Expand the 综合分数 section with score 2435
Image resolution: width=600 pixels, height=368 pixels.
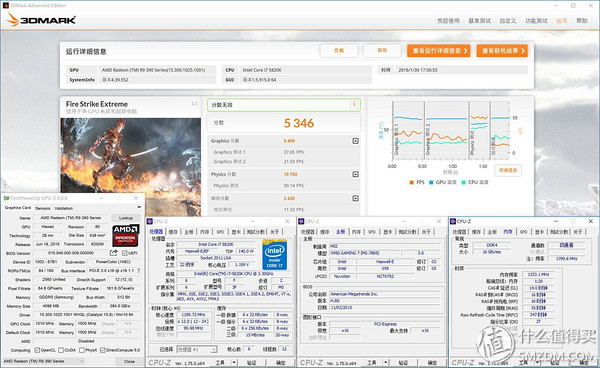(355, 198)
